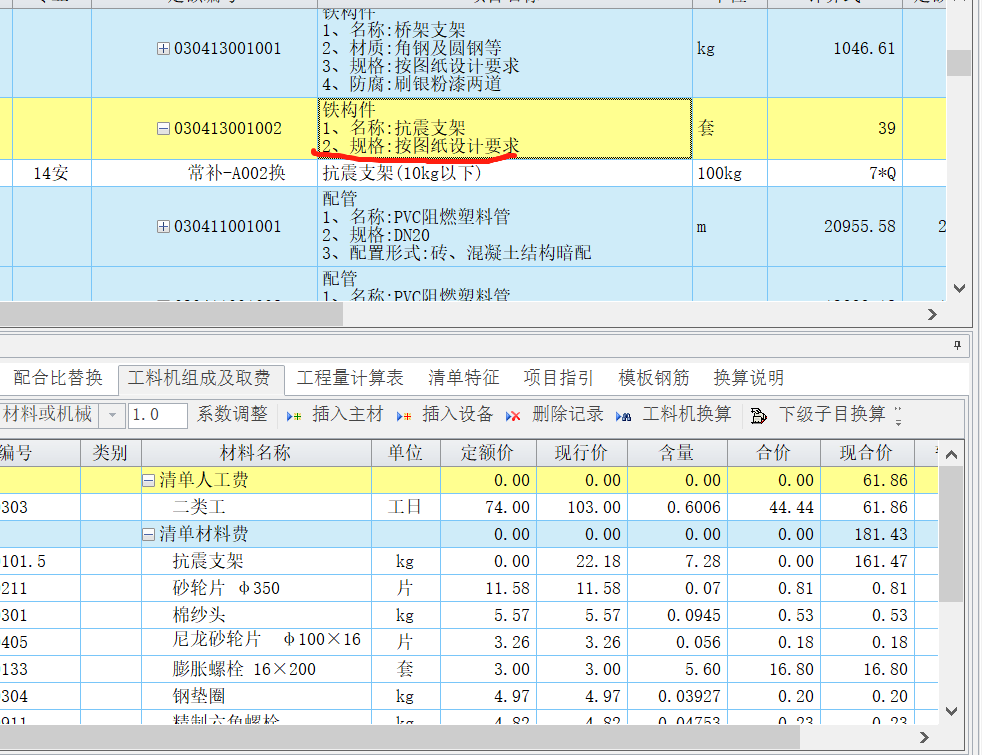
Task: Click the upper table vertical scrollbar thumb
Action: click(x=959, y=63)
